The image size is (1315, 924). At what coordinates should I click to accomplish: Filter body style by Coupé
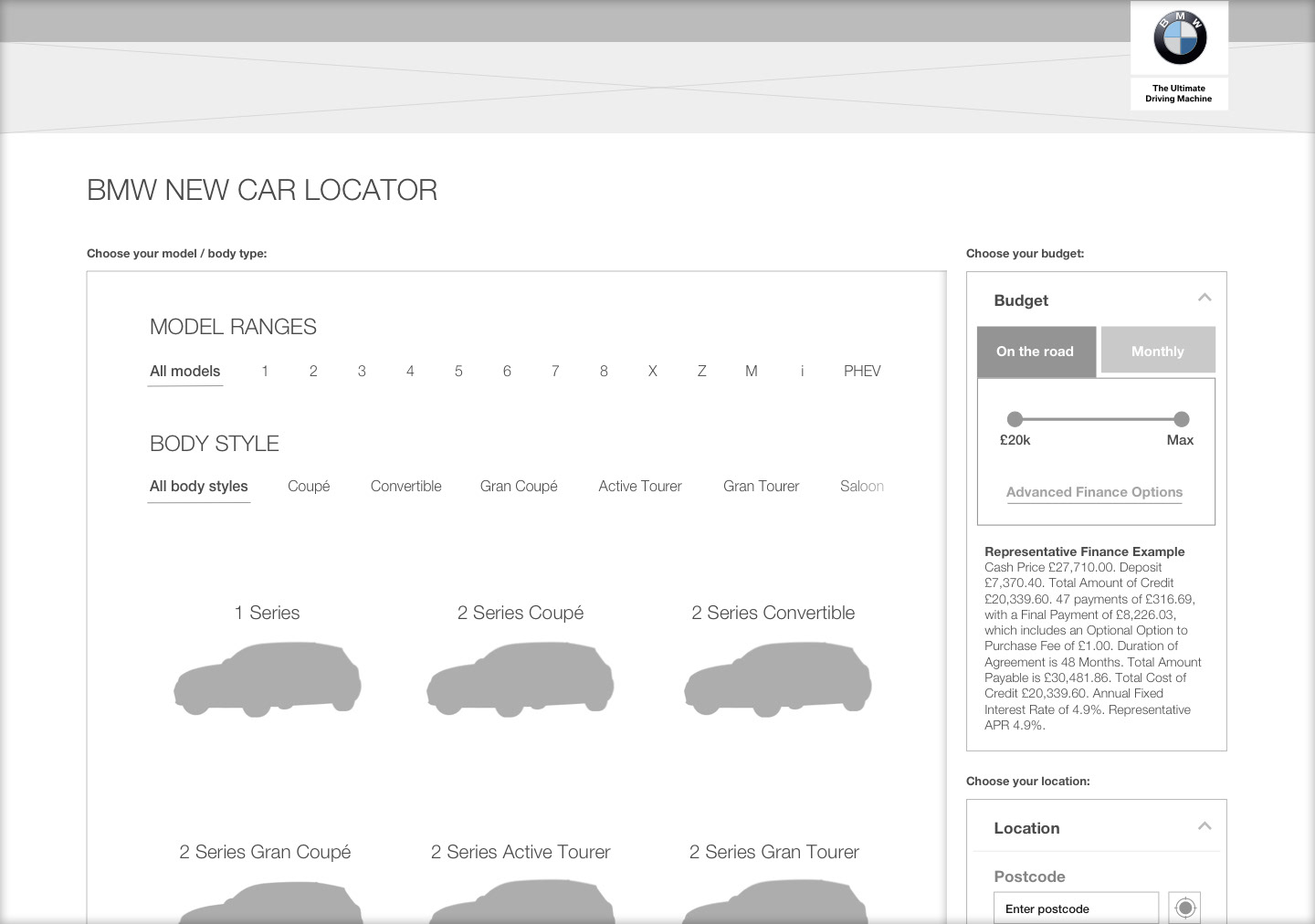click(309, 487)
